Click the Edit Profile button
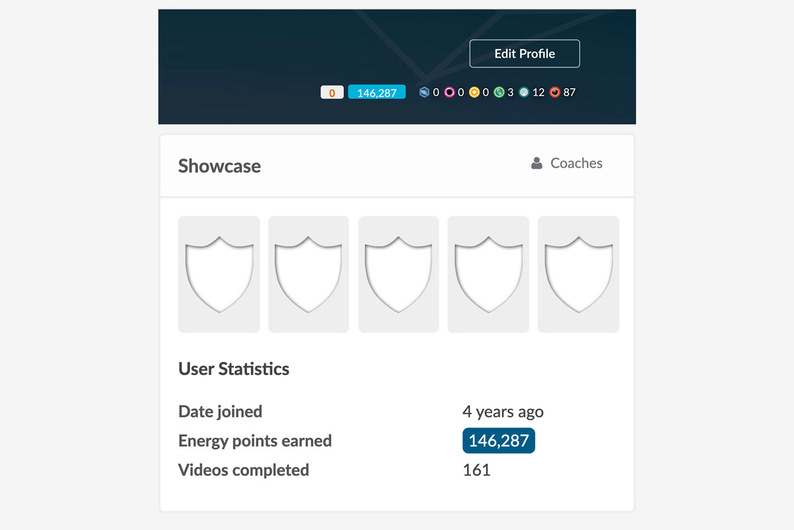The height and width of the screenshot is (530, 794). [x=524, y=54]
